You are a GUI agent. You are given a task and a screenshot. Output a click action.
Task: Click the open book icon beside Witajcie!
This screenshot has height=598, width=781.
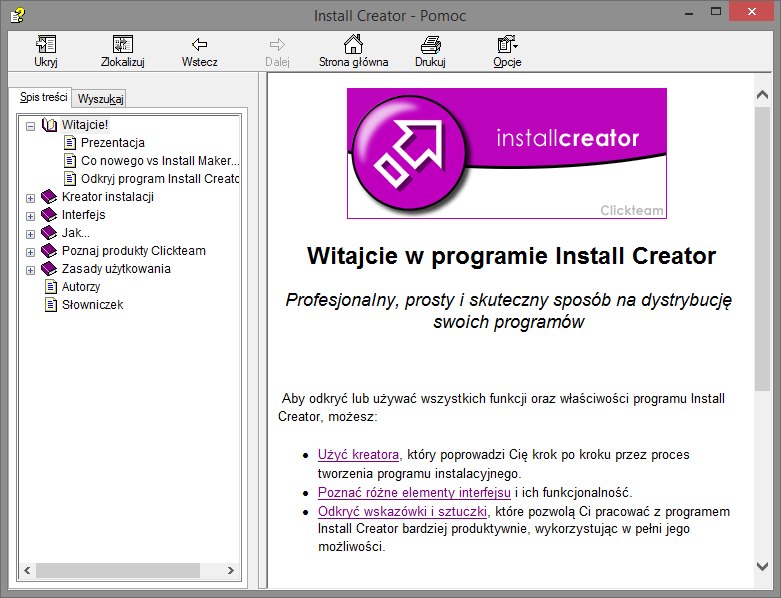(x=49, y=125)
